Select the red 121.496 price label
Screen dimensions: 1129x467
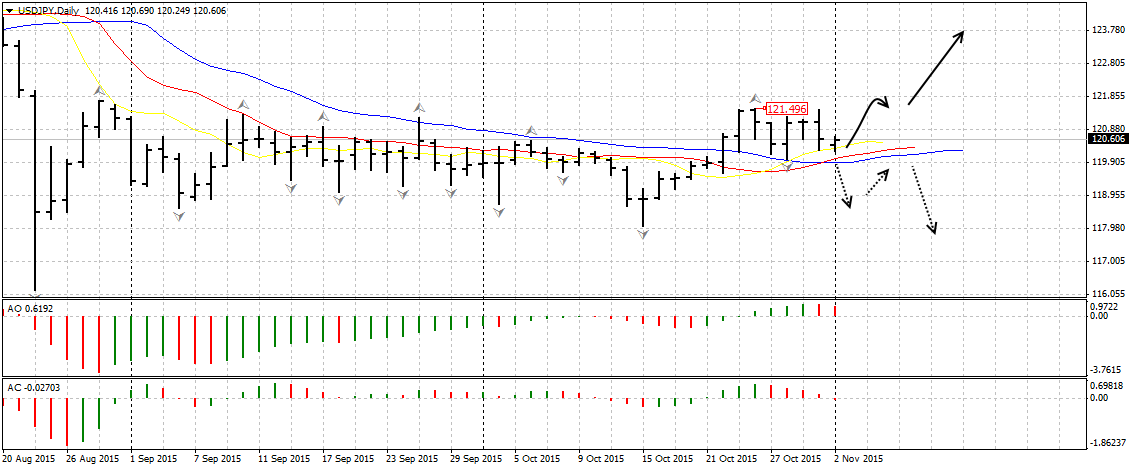click(x=786, y=109)
